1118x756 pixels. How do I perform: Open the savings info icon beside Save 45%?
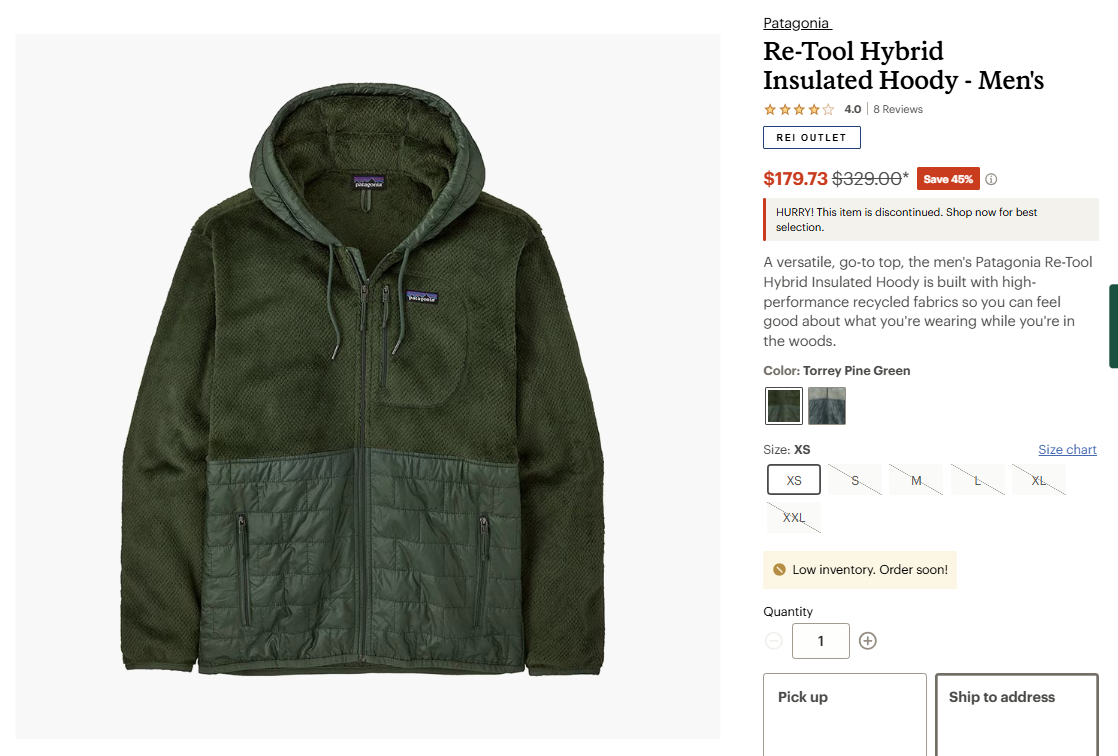pos(991,179)
